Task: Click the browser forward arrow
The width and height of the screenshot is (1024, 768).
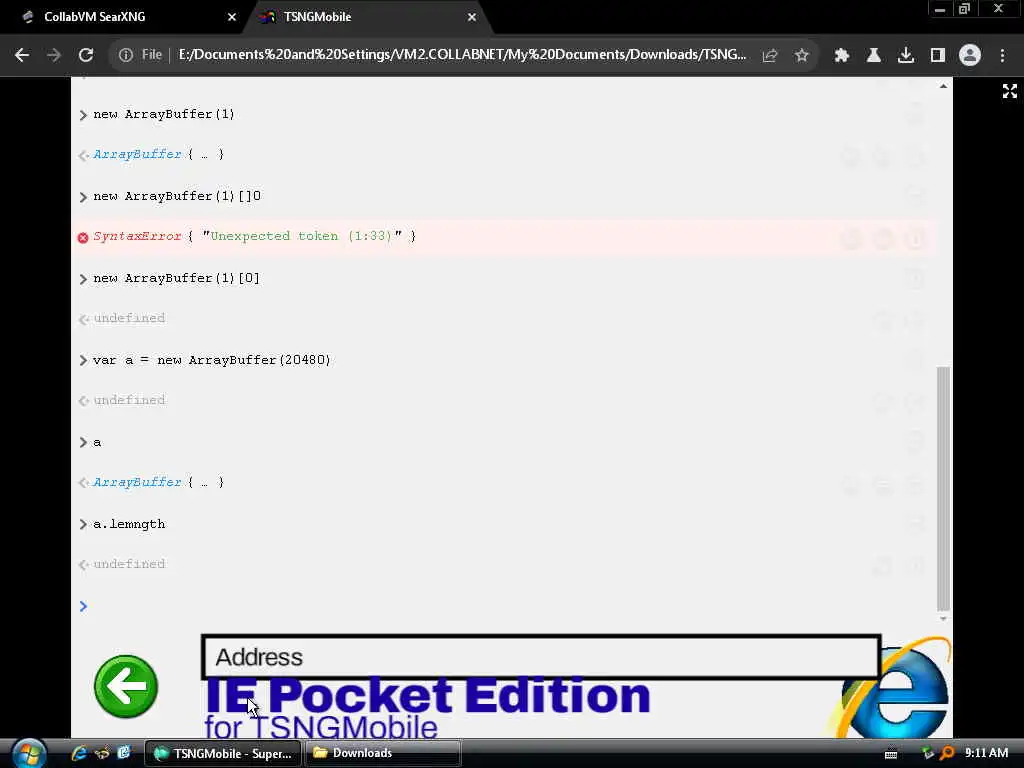Action: point(54,56)
